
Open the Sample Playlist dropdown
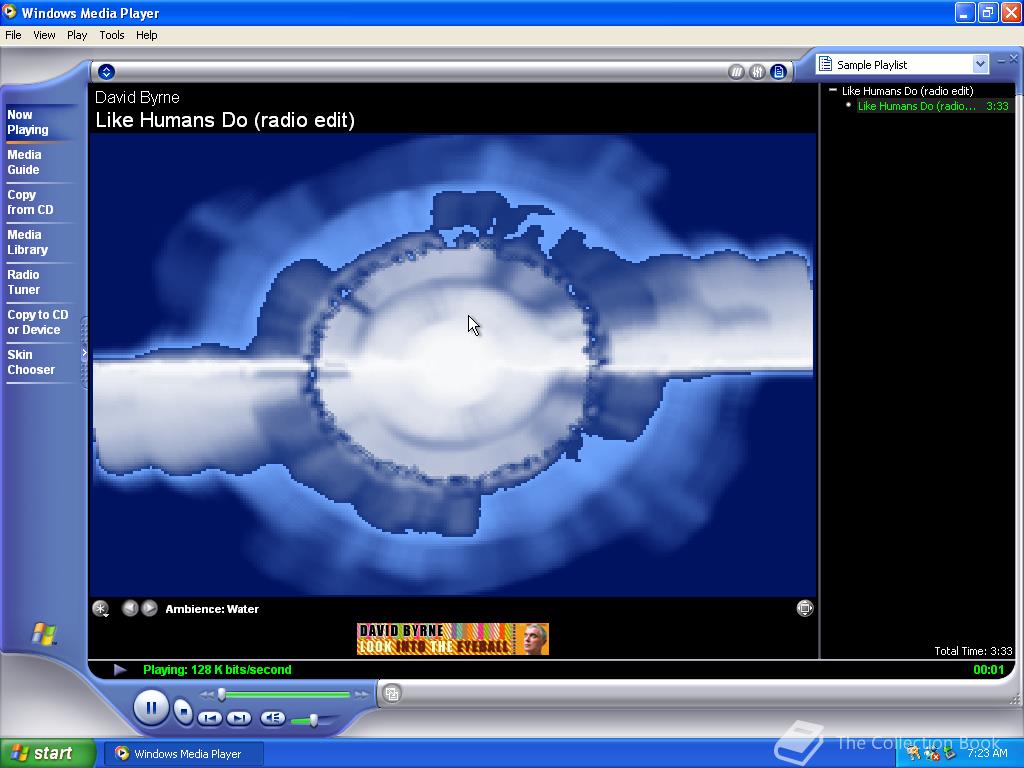[980, 64]
